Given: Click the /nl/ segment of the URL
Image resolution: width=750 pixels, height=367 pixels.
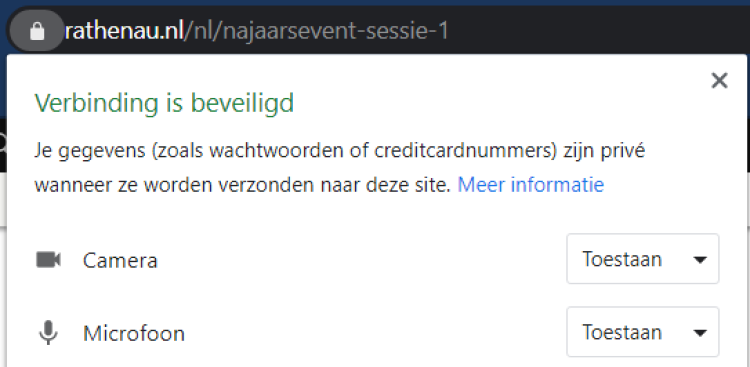Looking at the screenshot, I should (x=203, y=32).
